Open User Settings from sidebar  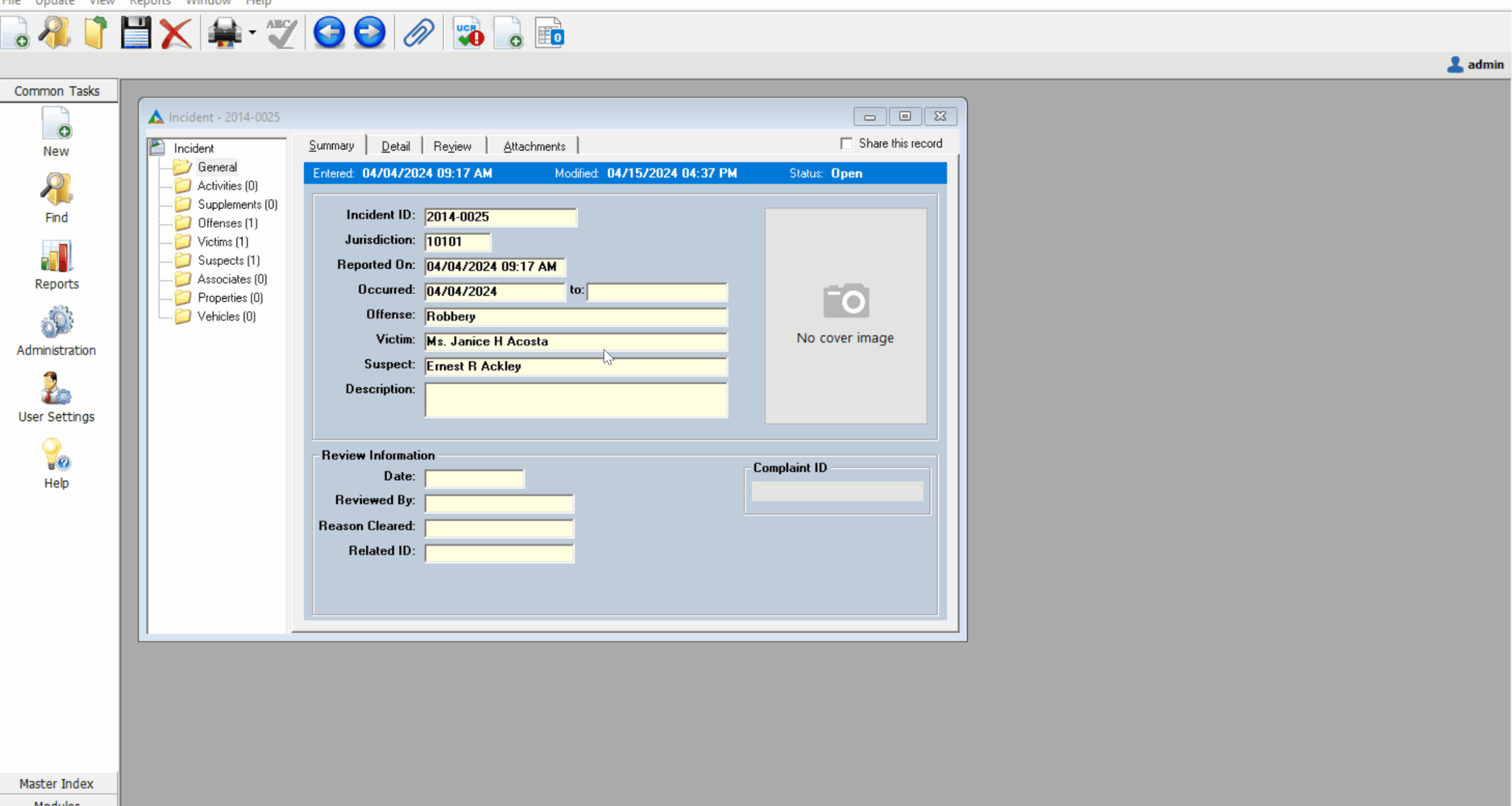pyautogui.click(x=56, y=396)
